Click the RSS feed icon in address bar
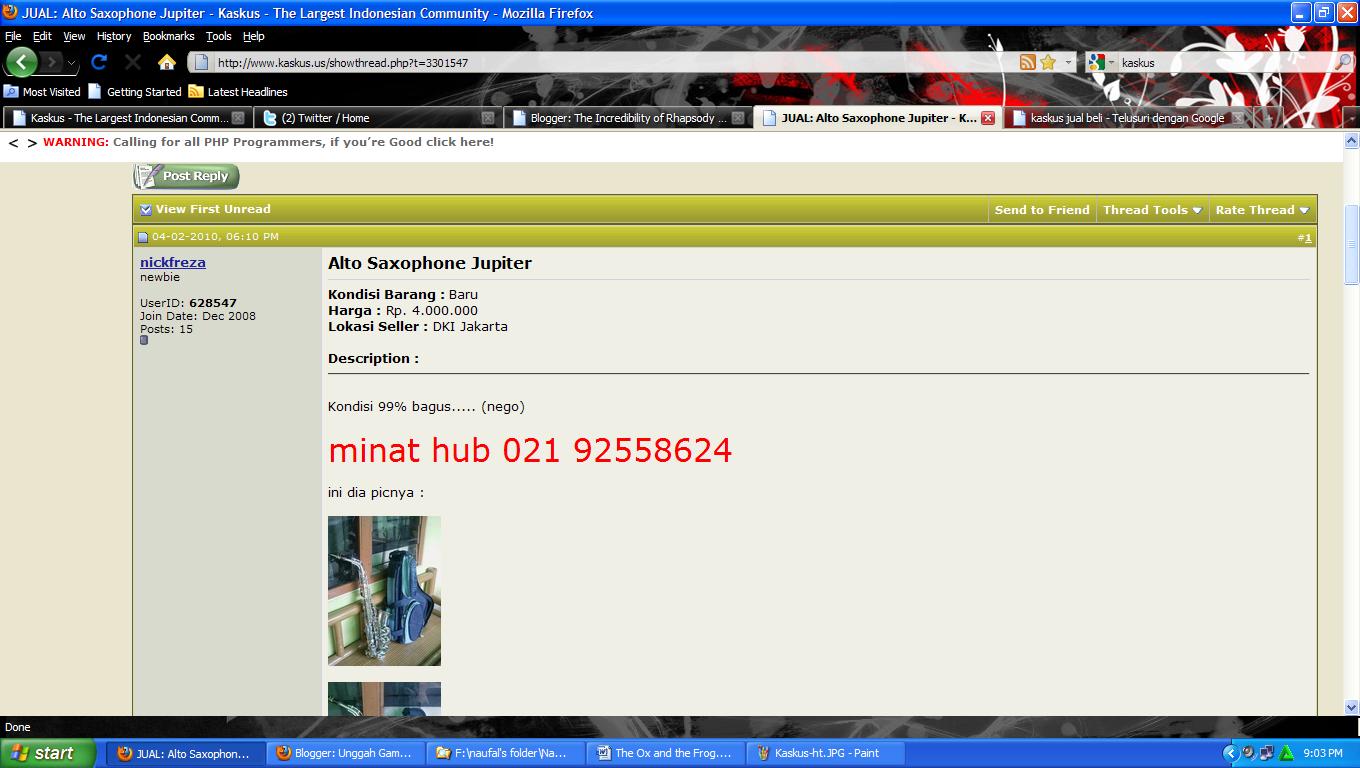Screen dimensions: 1360x768 [1027, 62]
